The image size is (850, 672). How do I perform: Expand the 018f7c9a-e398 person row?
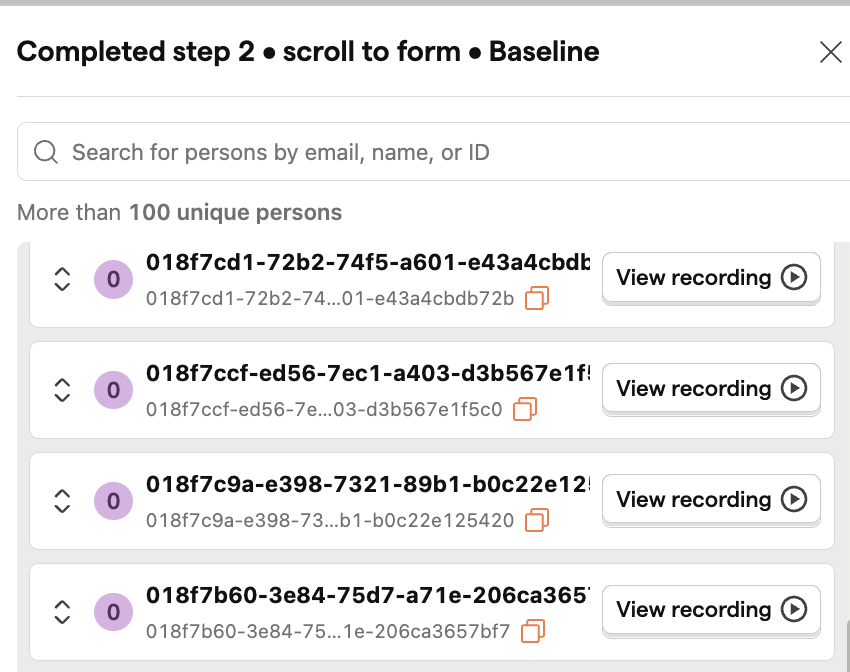[62, 501]
